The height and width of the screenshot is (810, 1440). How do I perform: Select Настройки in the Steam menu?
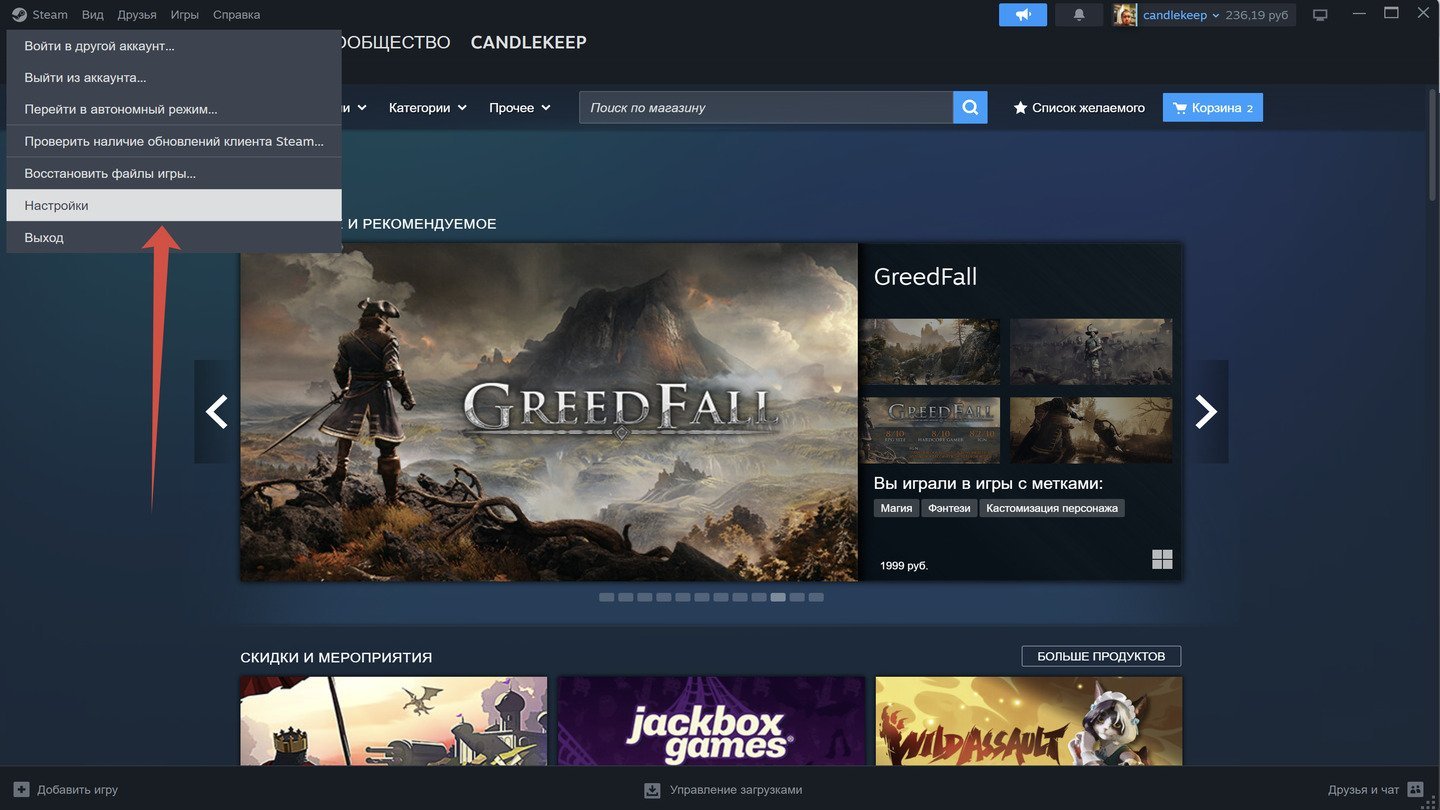(57, 206)
